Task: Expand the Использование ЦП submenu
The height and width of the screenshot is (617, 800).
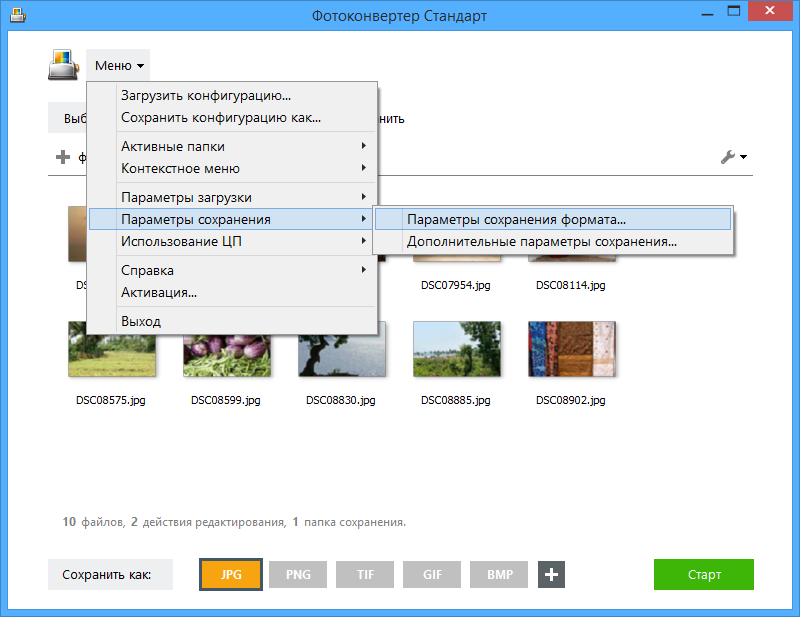Action: click(x=232, y=241)
